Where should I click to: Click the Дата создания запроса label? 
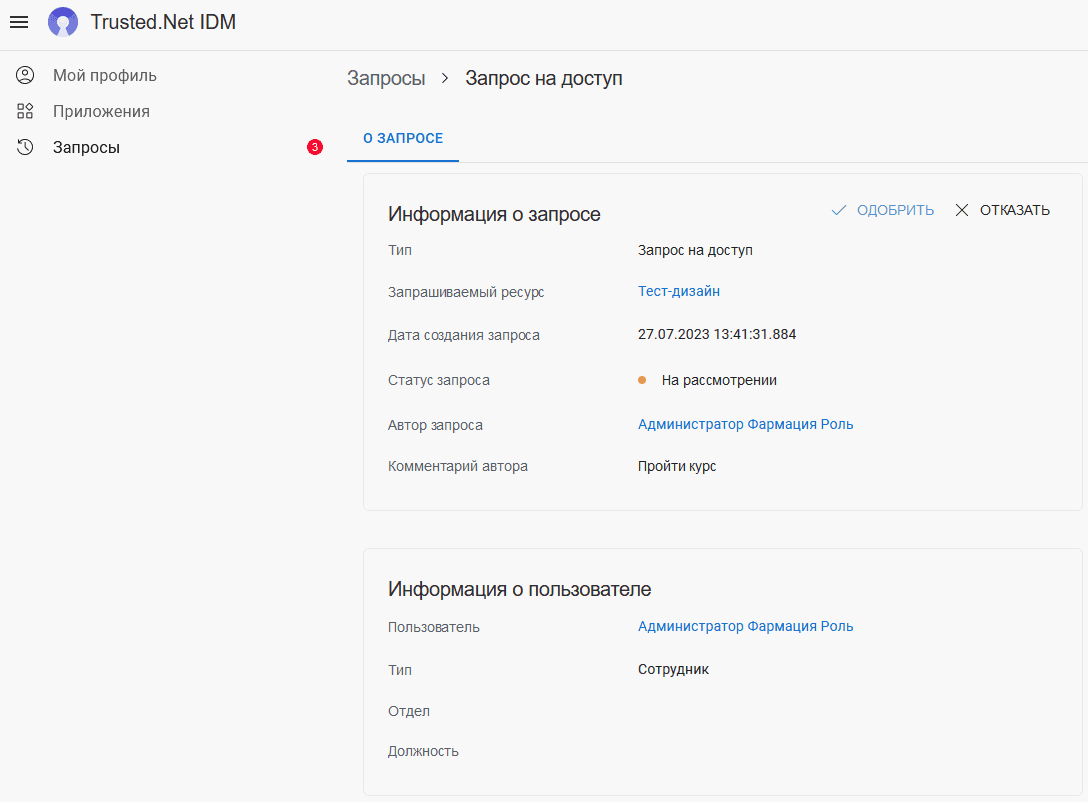(464, 335)
